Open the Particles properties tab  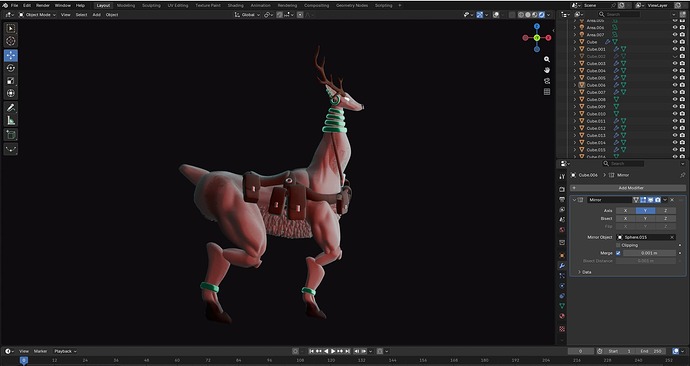(x=562, y=276)
